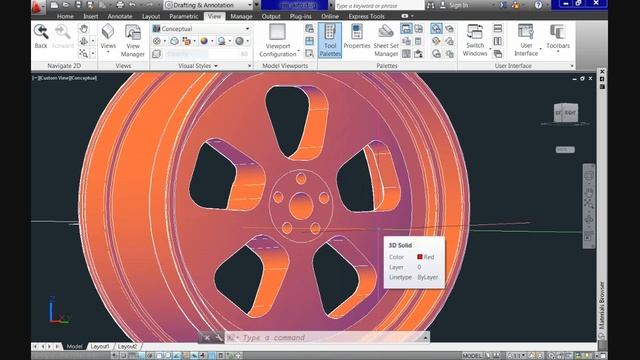The width and height of the screenshot is (640, 360).
Task: Toggle the Command Line palette icon
Action: (x=406, y=29)
